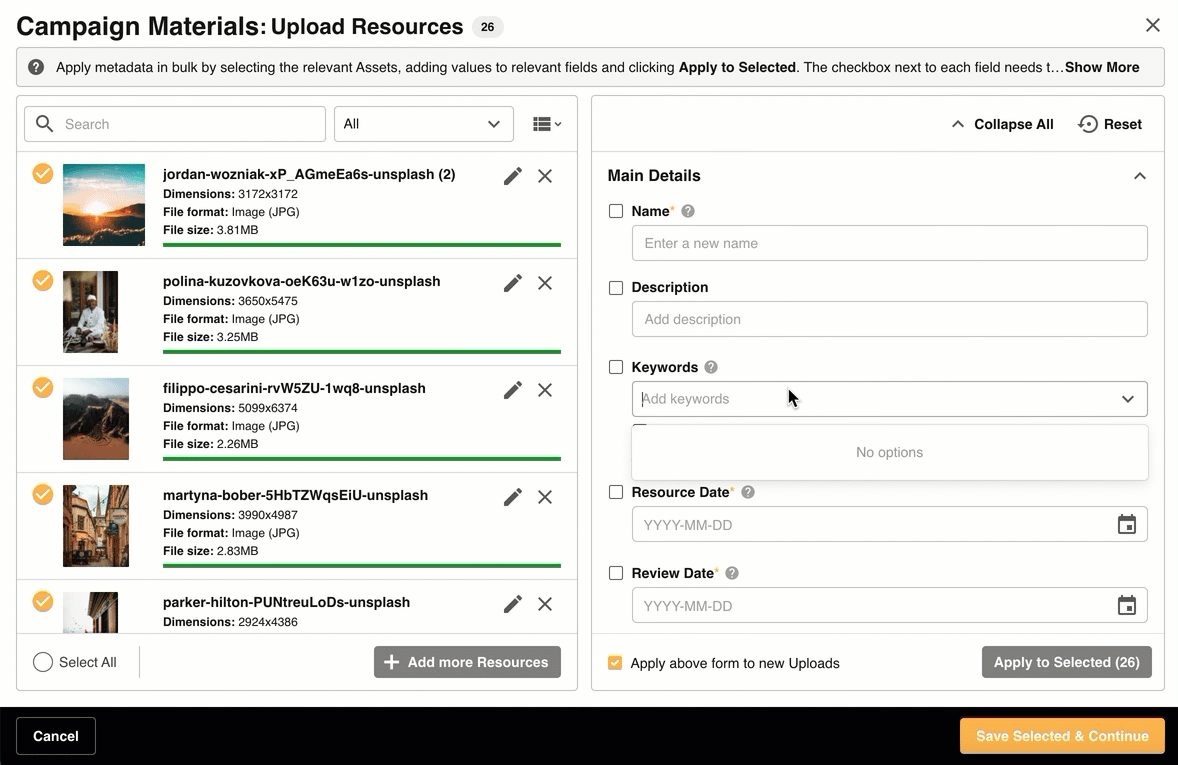
Task: Click Show More in the info banner
Action: tap(1102, 67)
